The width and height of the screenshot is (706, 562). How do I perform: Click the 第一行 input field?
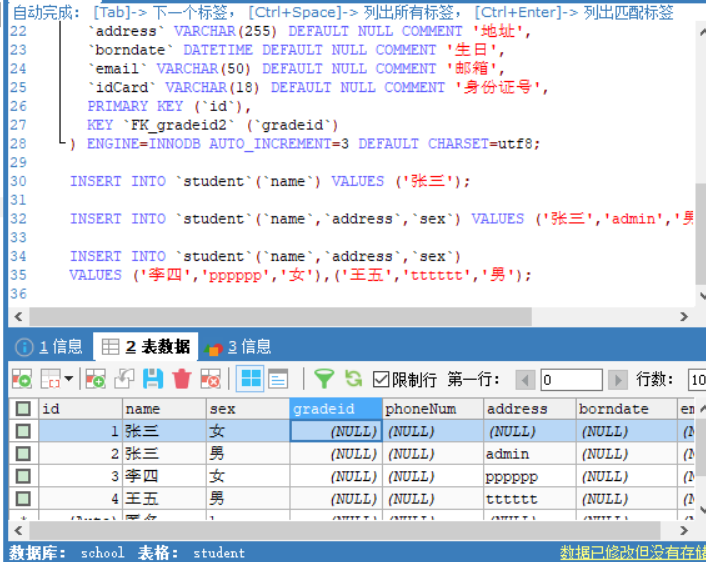pos(571,380)
